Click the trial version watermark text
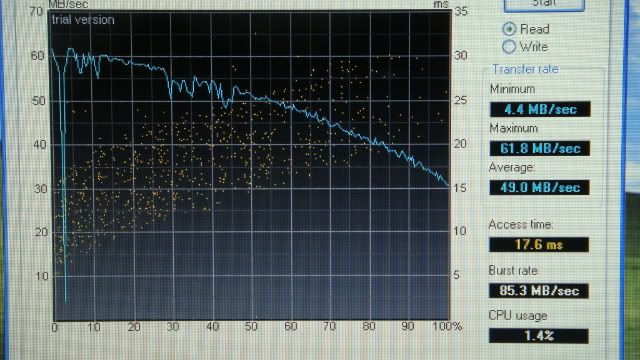Image resolution: width=640 pixels, height=360 pixels. pos(83,20)
